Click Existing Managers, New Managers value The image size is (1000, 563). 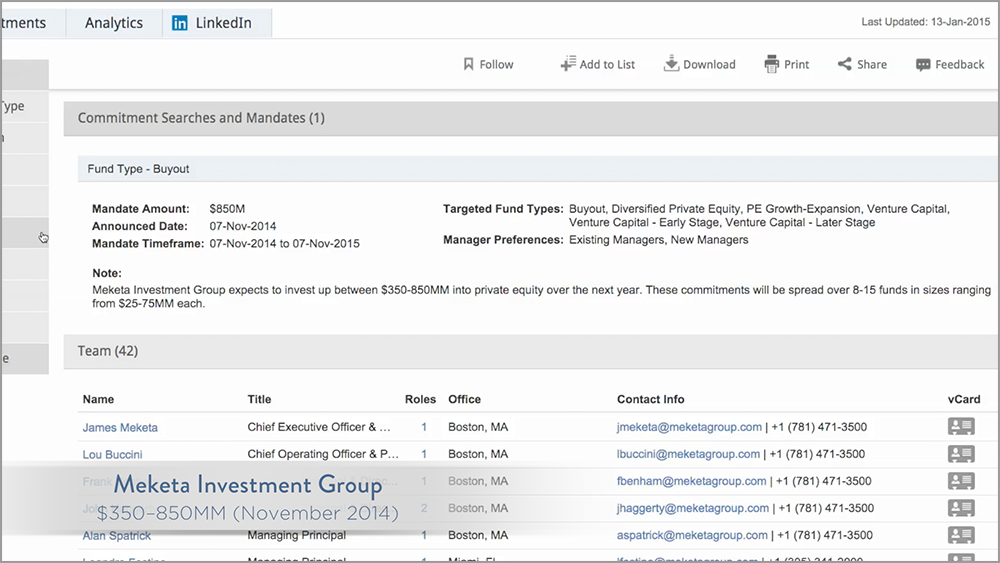coord(659,240)
